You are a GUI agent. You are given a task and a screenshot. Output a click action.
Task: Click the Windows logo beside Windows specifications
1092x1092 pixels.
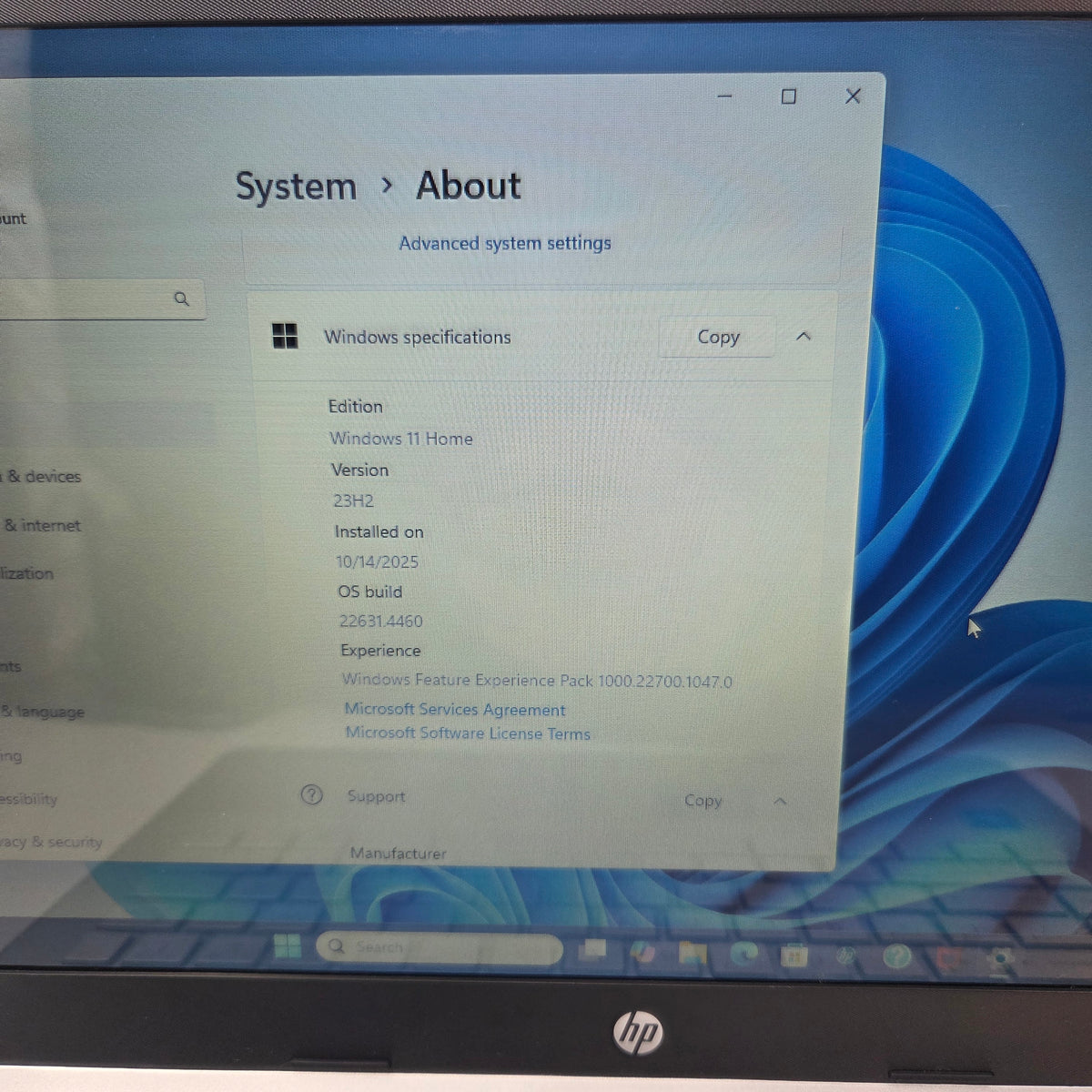[285, 336]
